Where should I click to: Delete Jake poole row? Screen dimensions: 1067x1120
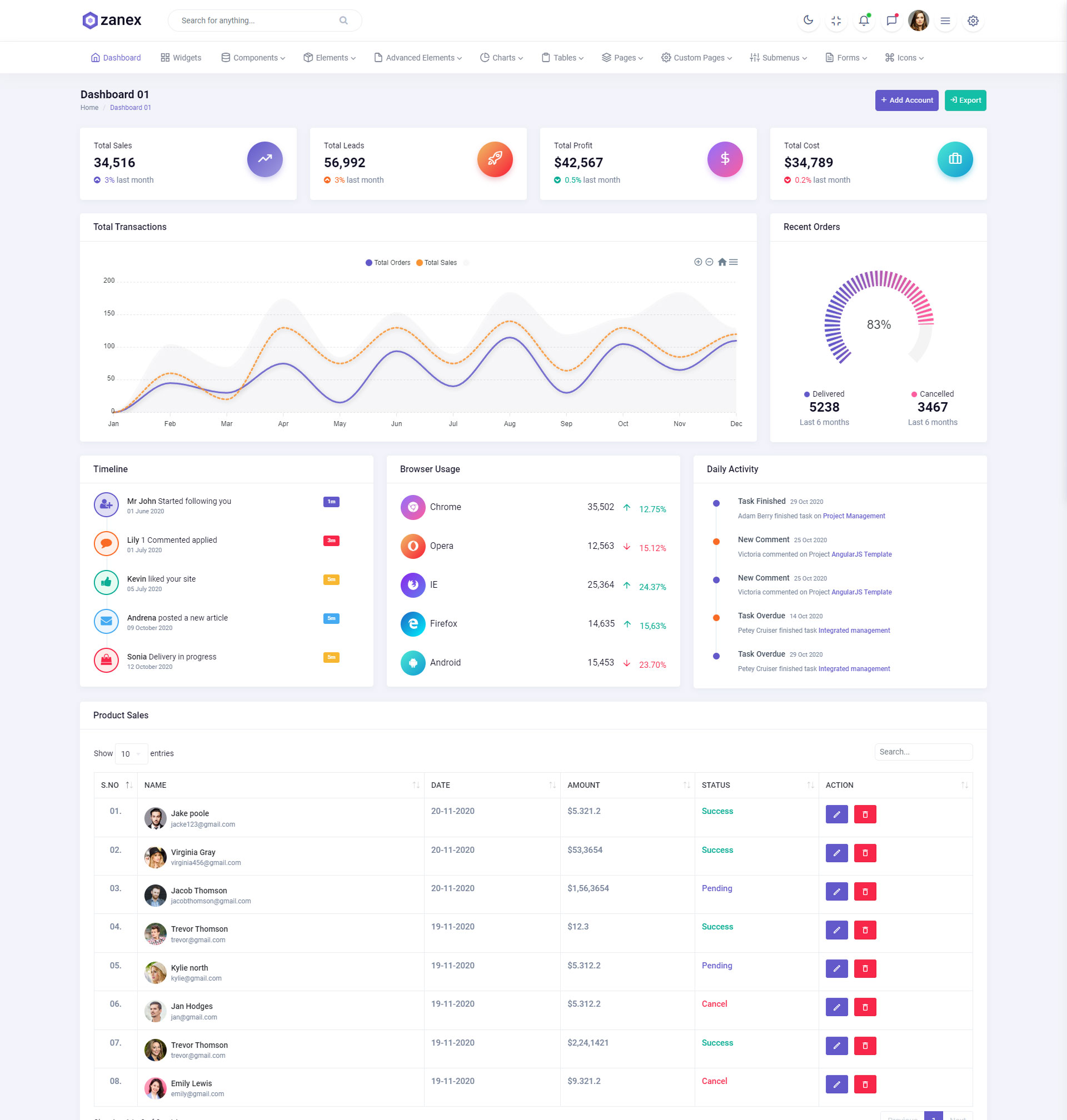click(865, 814)
